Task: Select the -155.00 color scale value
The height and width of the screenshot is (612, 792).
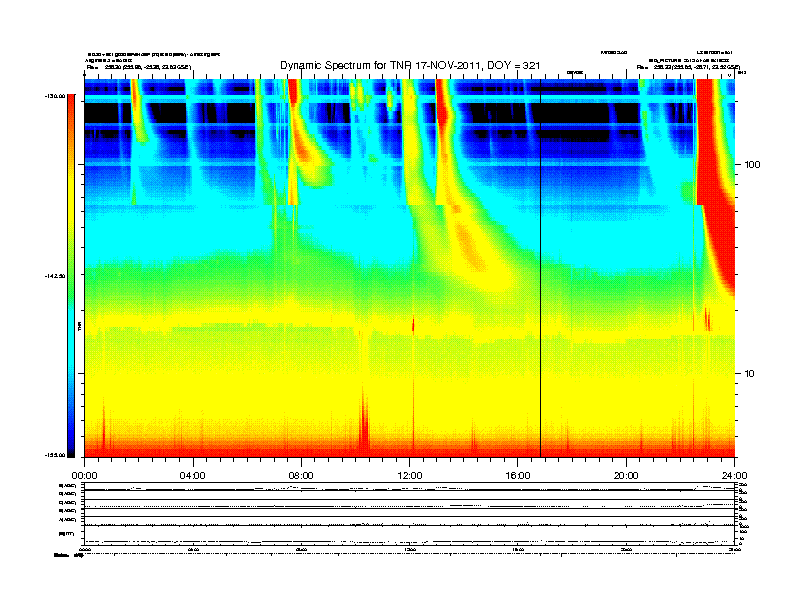Action: [55, 455]
